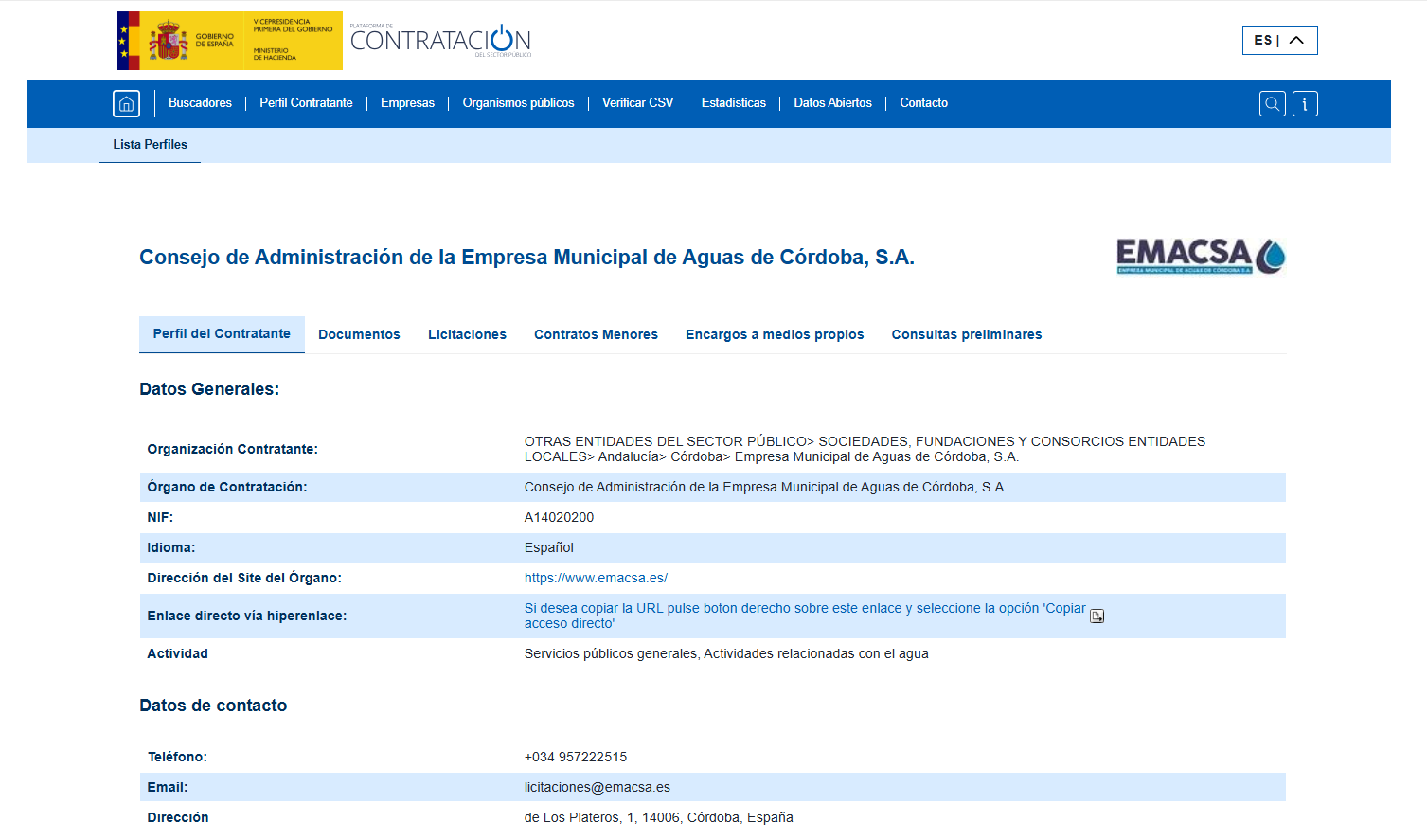Open the https://www.emacsa.es/ link
Screen dimensions: 1427x840
coord(596,578)
